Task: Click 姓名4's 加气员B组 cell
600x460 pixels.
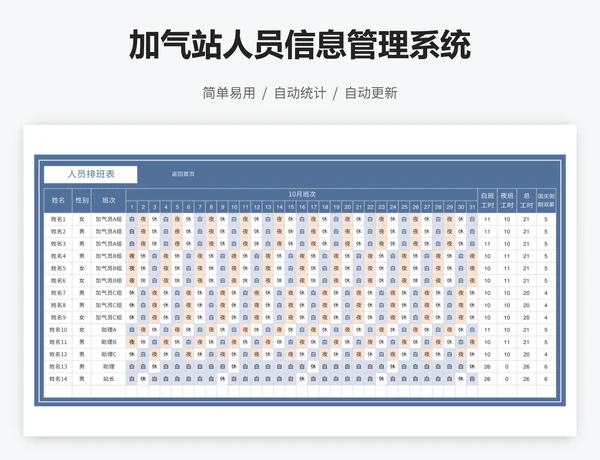Action: (x=109, y=256)
